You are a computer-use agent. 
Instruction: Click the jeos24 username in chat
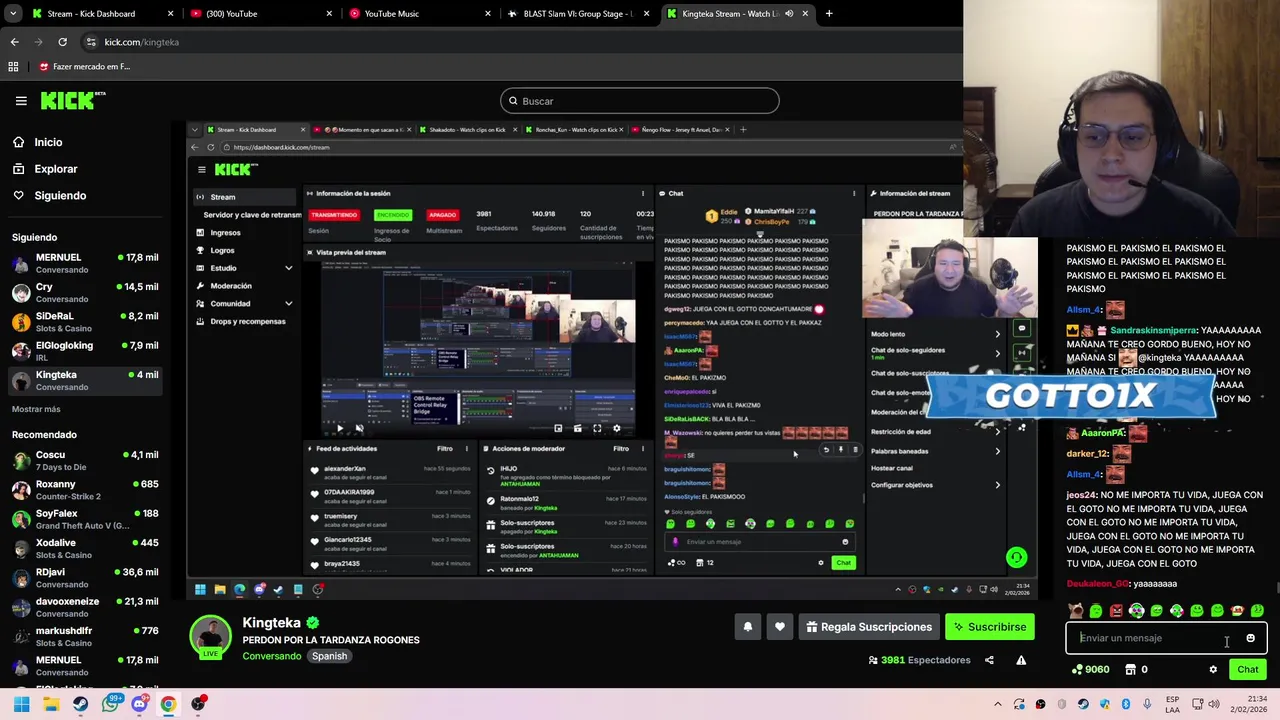tap(1082, 495)
